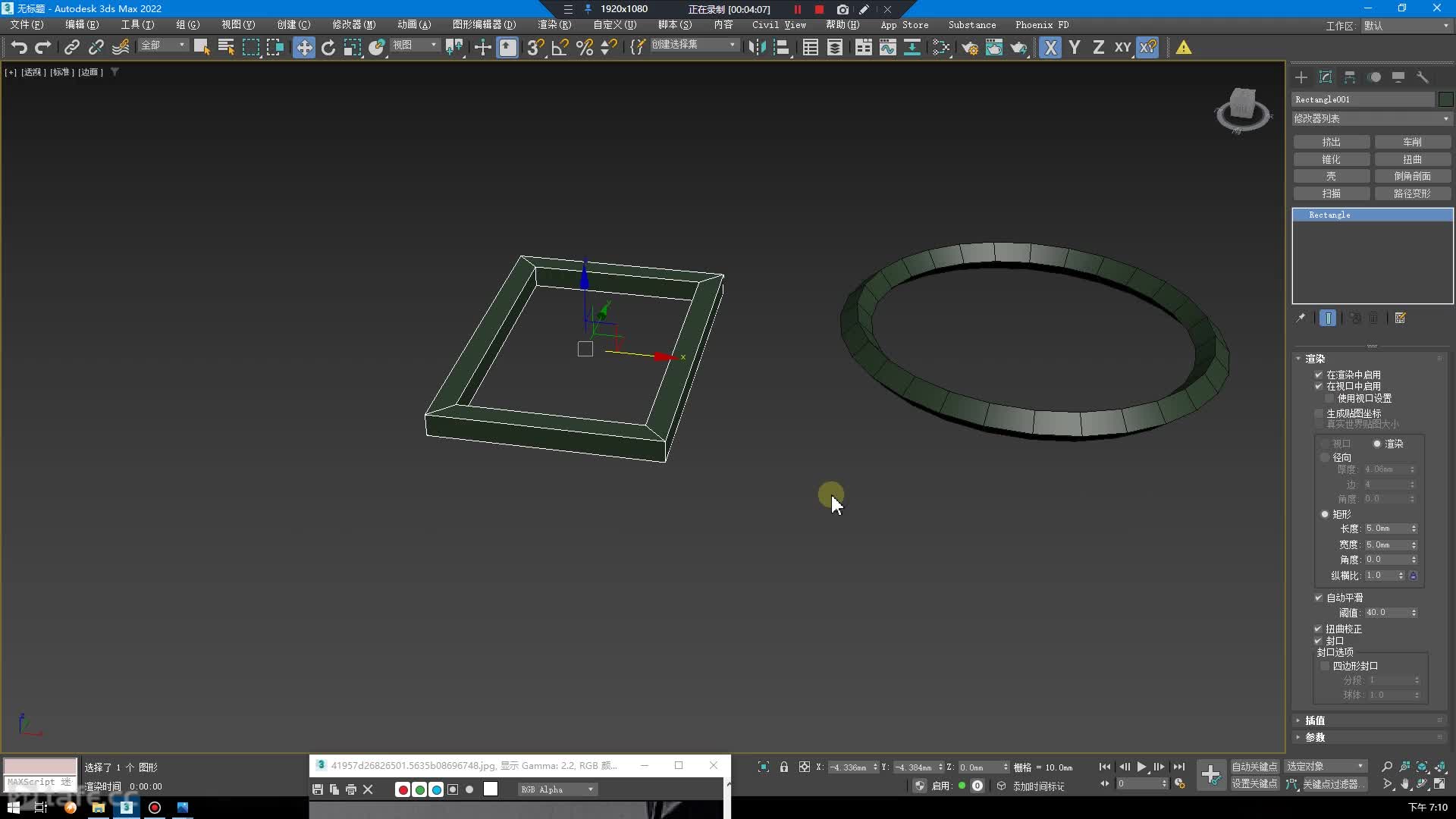Open the 创建选择集 named selection dropdown
Image resolution: width=1456 pixels, height=819 pixels.
click(x=694, y=45)
